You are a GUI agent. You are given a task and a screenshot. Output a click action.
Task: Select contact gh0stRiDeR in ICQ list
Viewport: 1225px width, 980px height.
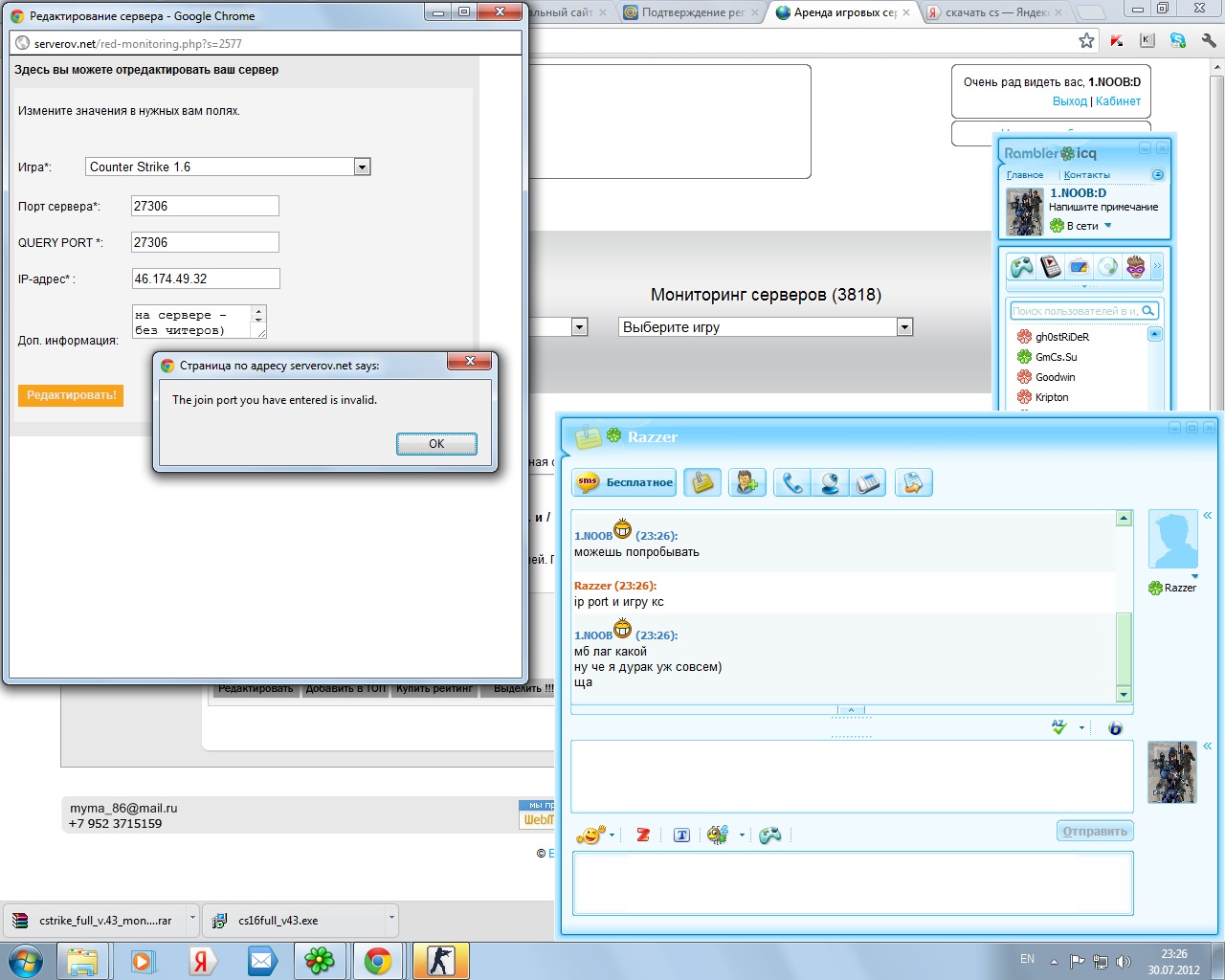pos(1062,337)
